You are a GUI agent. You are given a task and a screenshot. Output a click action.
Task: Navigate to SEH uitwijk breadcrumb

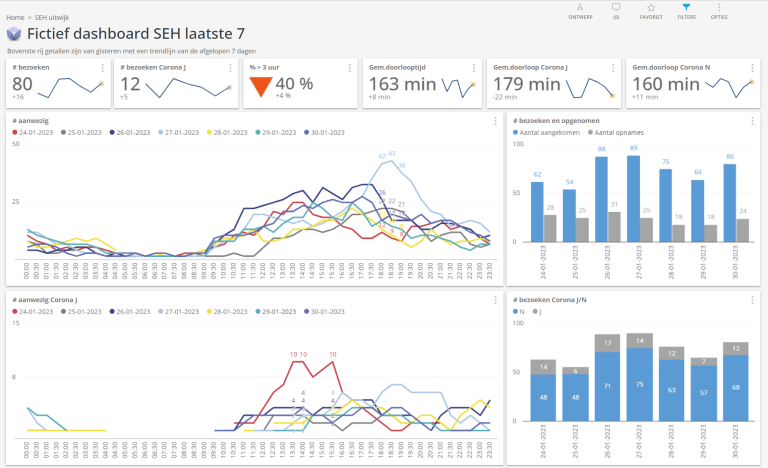[52, 17]
